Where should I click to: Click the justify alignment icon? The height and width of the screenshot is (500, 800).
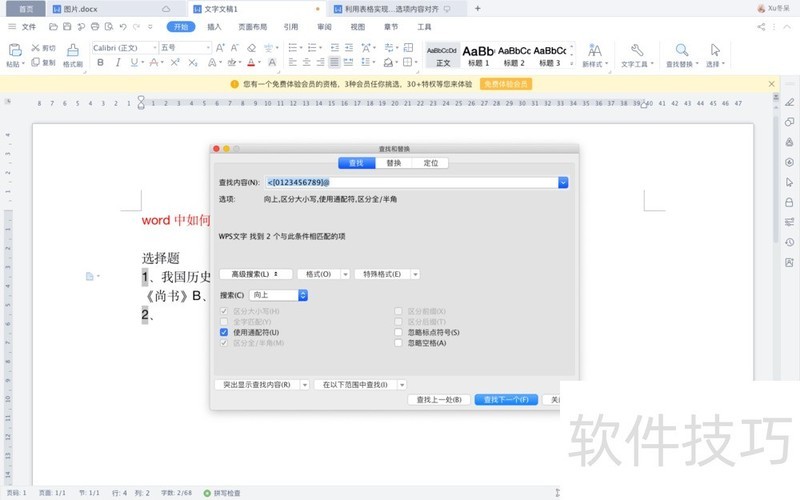[x=334, y=62]
